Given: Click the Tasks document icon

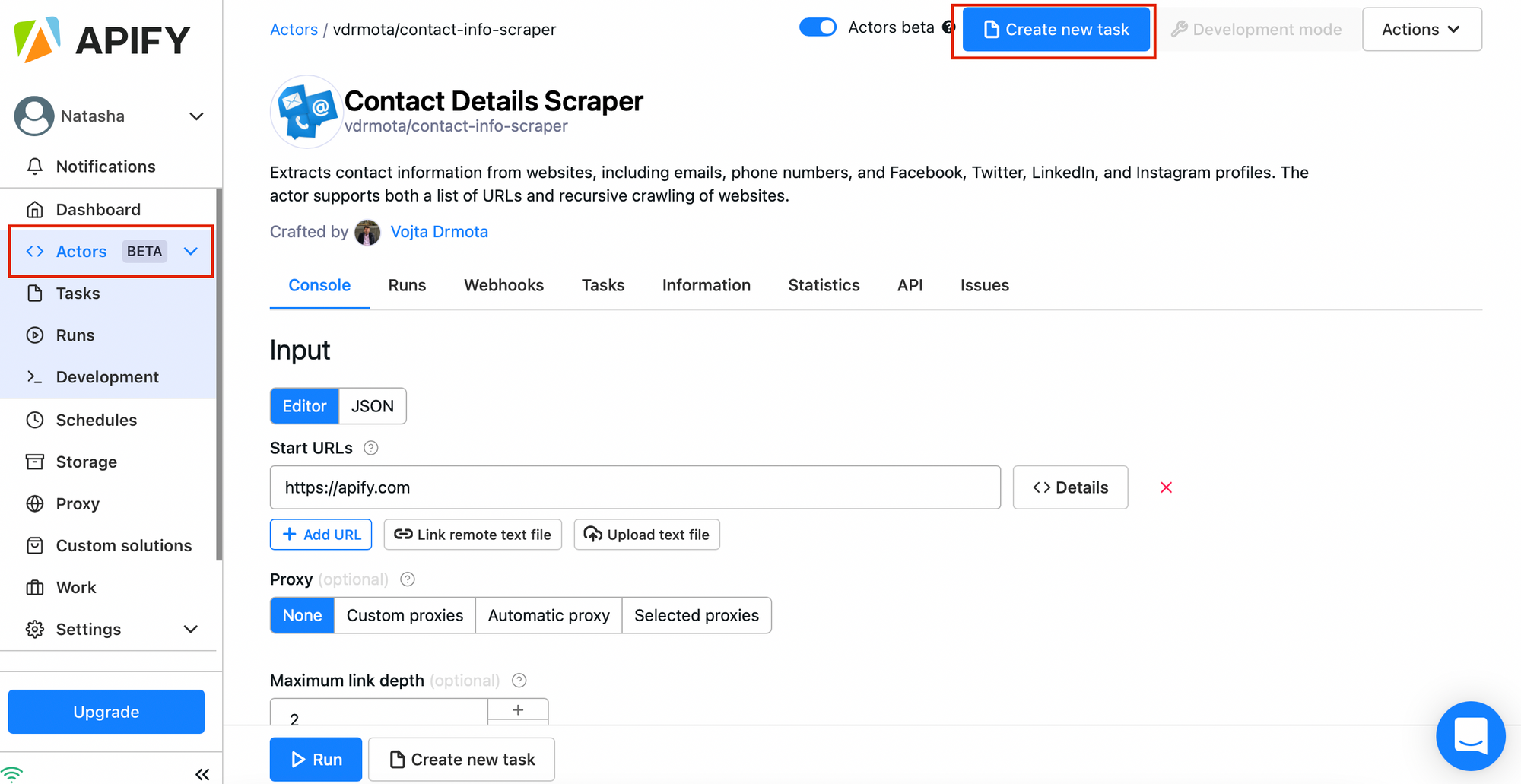Looking at the screenshot, I should point(35,293).
